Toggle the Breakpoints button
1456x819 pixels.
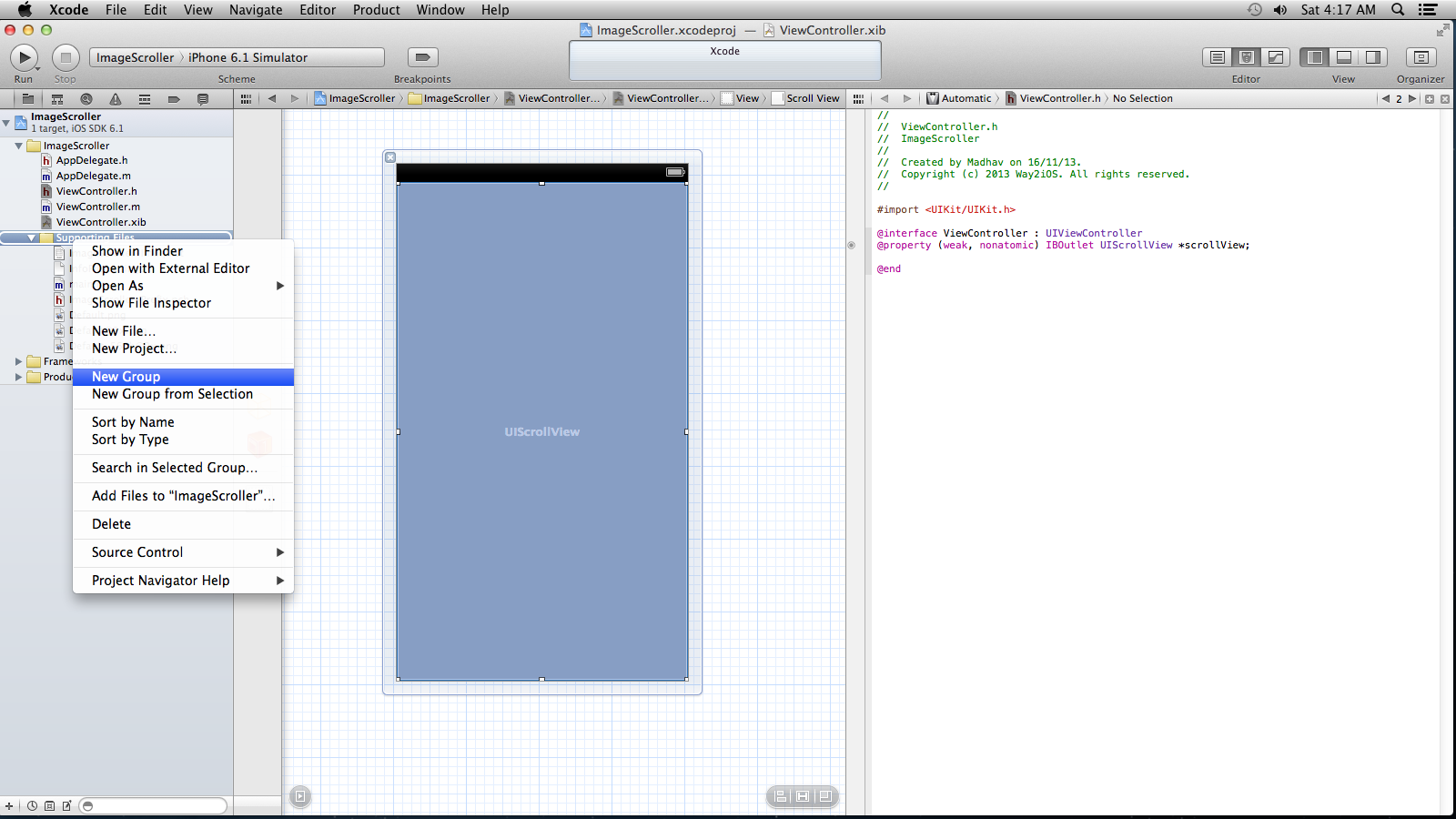coord(422,57)
